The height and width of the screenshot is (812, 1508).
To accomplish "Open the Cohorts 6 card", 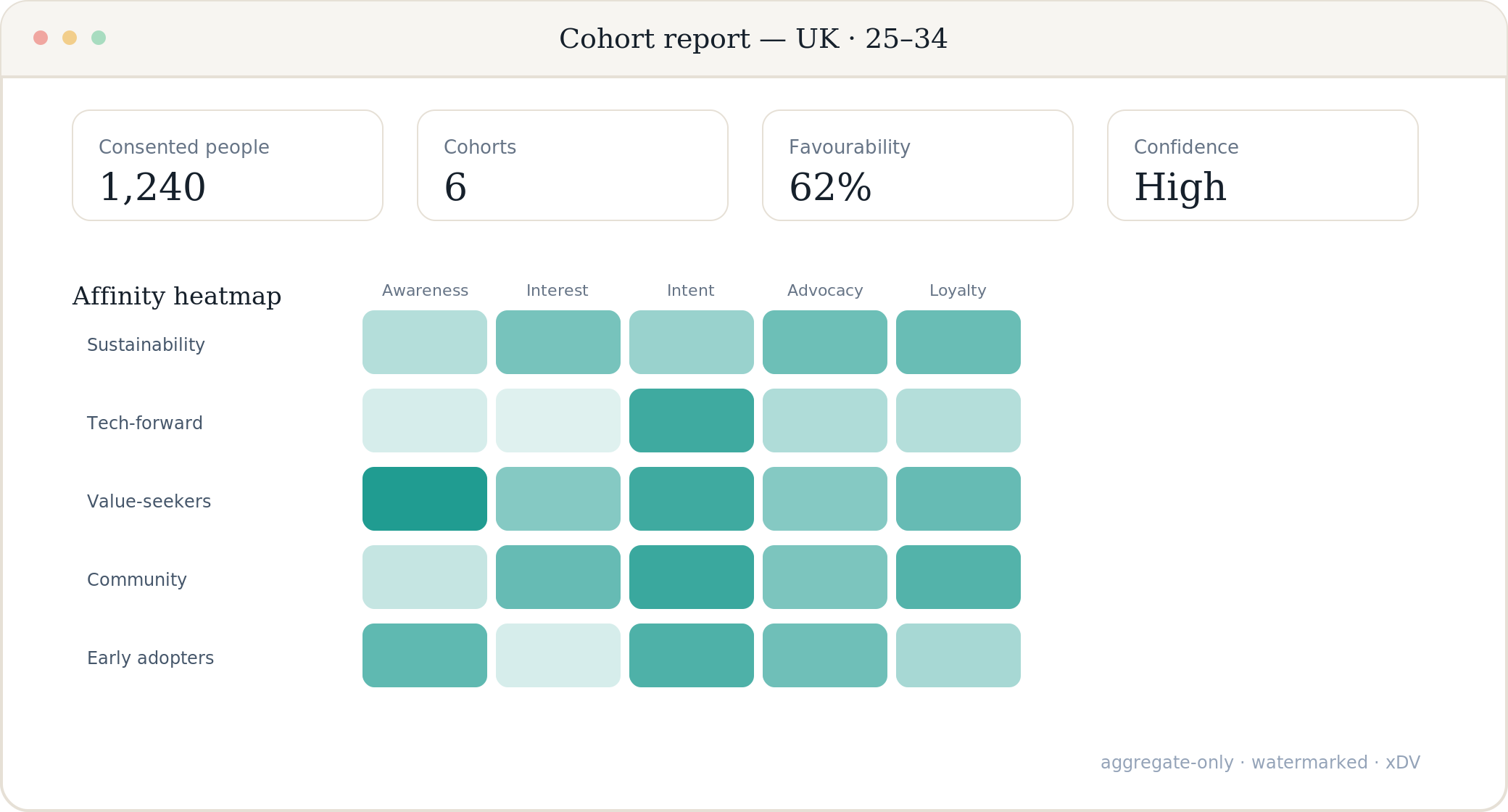I will pos(573,165).
